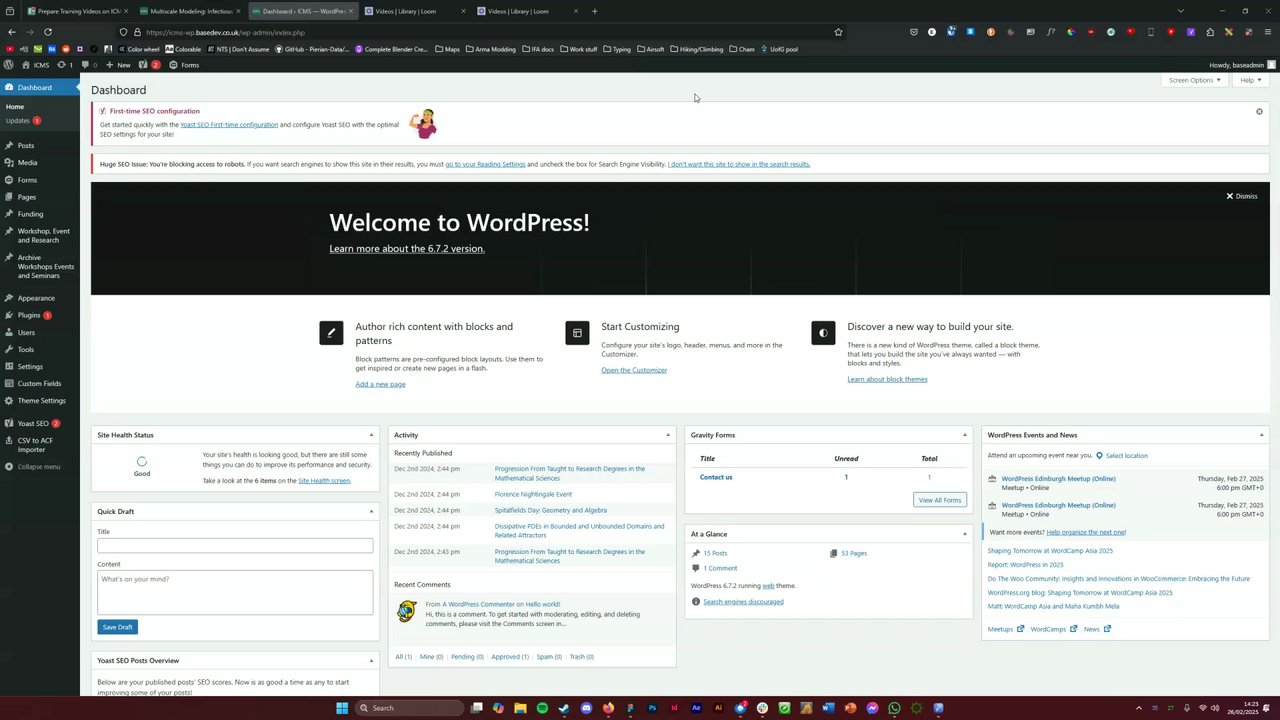1280x720 pixels.
Task: Collapse the Gravity Forms widget
Action: point(965,435)
